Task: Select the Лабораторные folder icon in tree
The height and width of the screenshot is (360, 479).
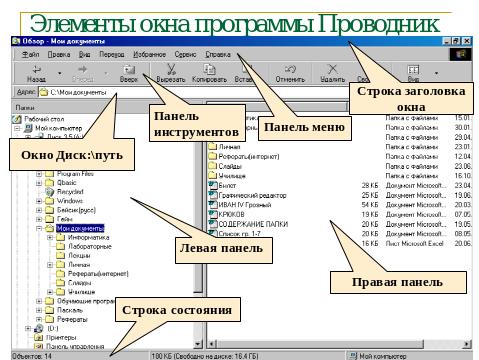Action: tap(60, 246)
